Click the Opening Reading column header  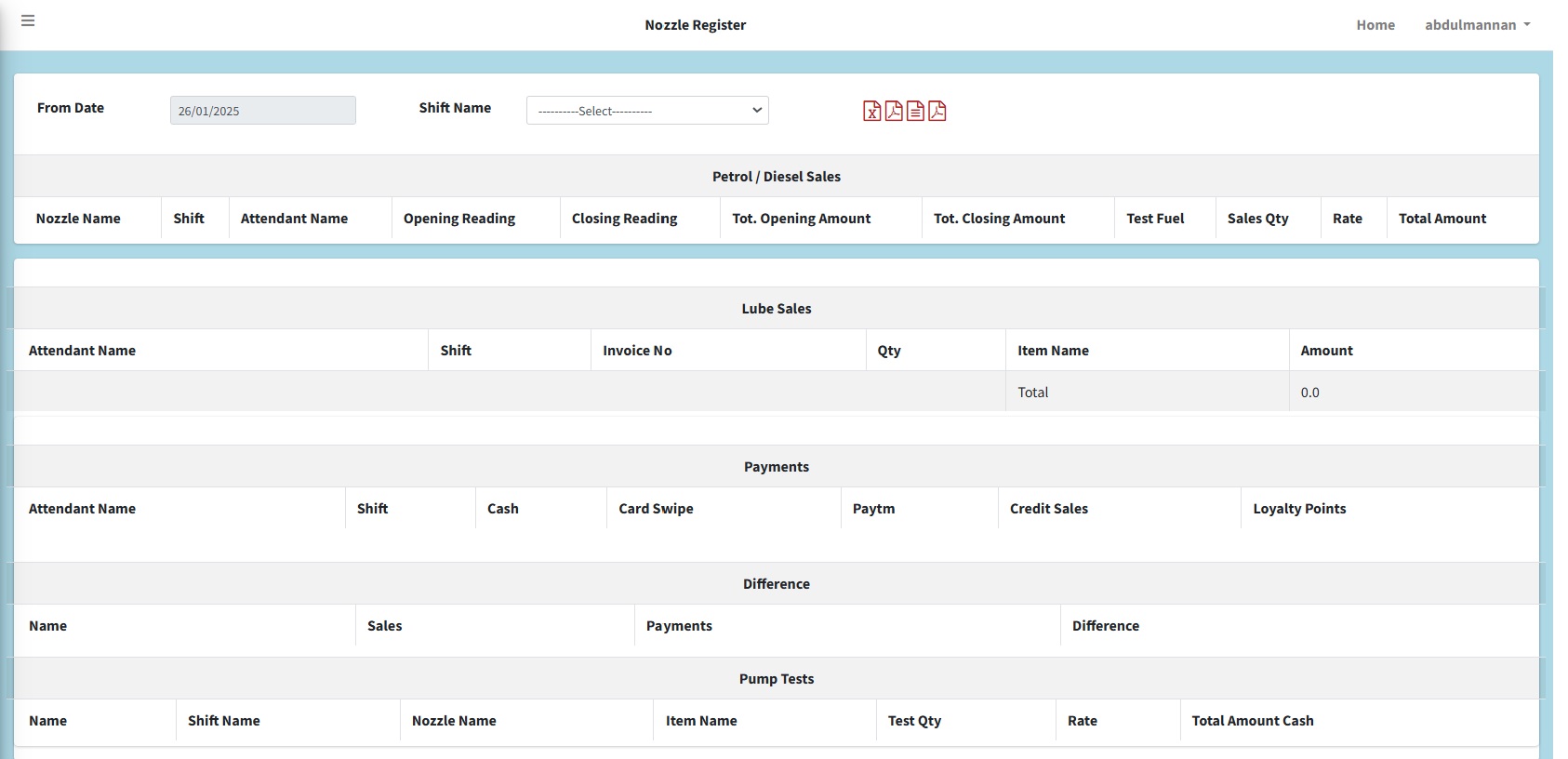click(x=458, y=219)
